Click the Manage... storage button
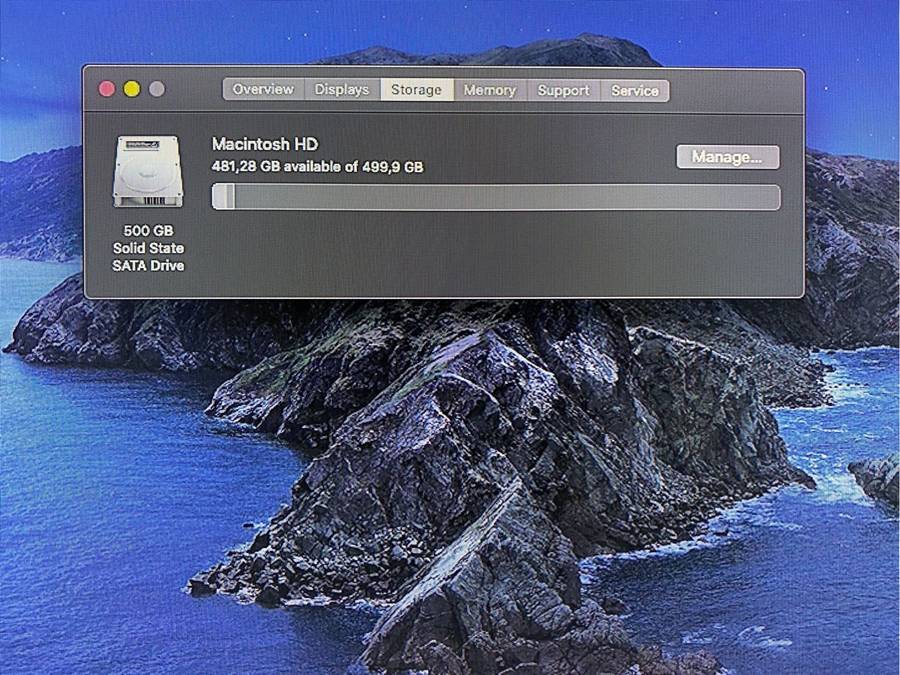The image size is (900, 675). 727,157
